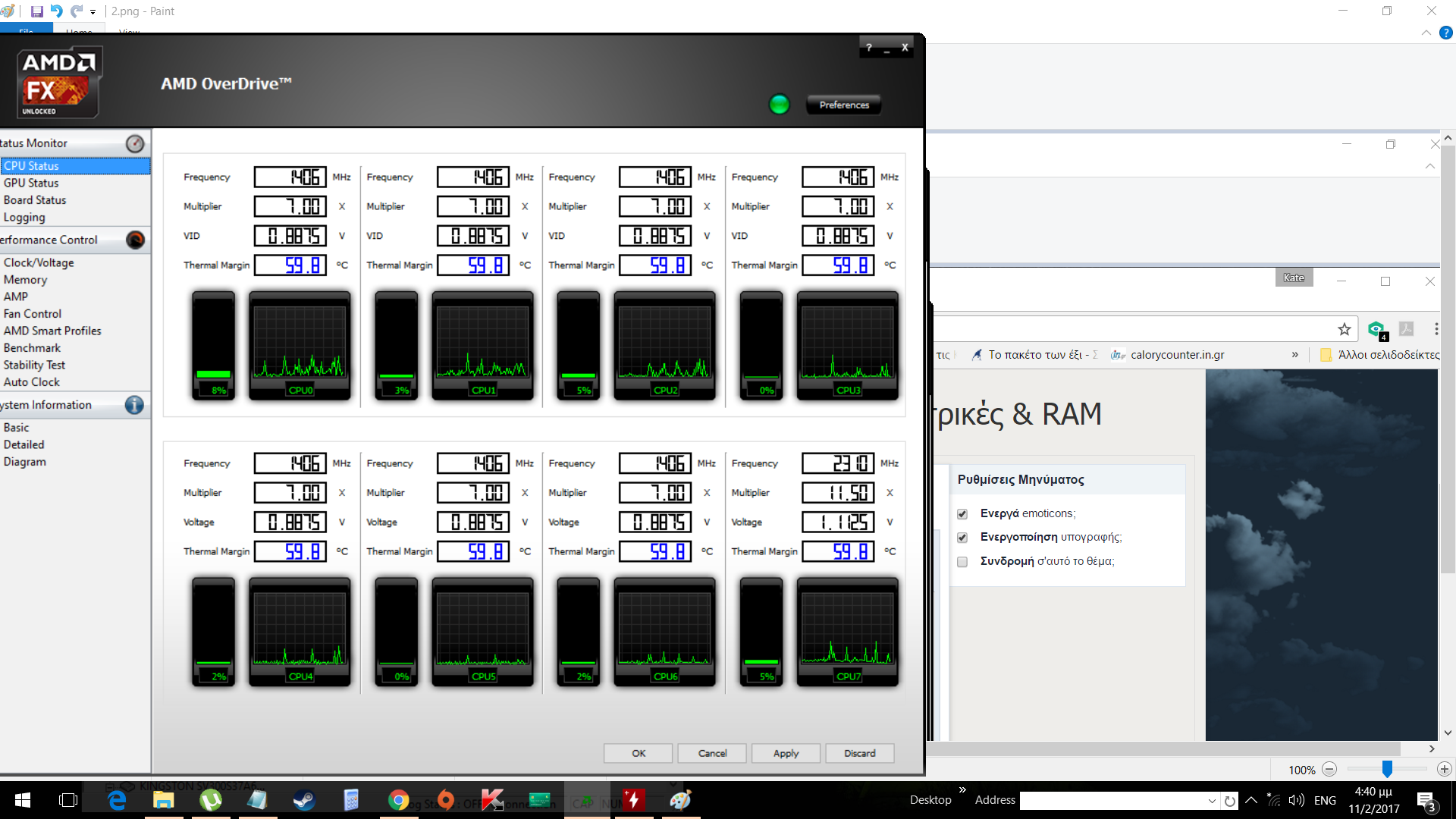Click the green eye extension icon in Chrome

pos(1376,329)
